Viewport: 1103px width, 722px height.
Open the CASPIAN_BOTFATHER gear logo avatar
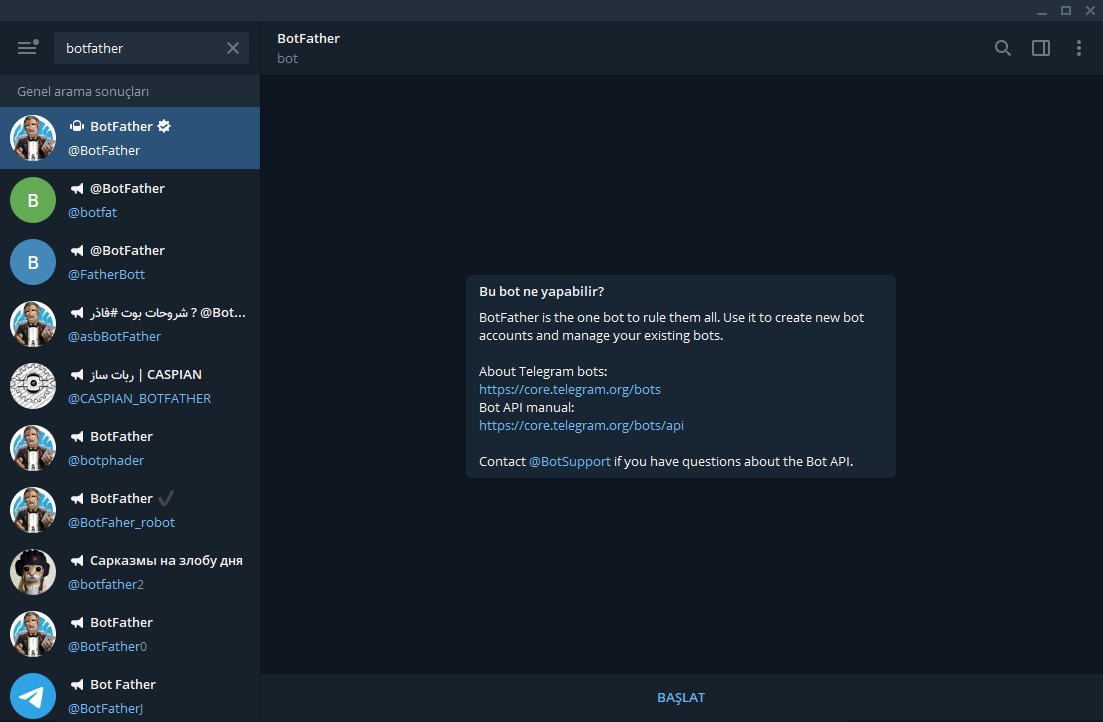pyautogui.click(x=33, y=386)
